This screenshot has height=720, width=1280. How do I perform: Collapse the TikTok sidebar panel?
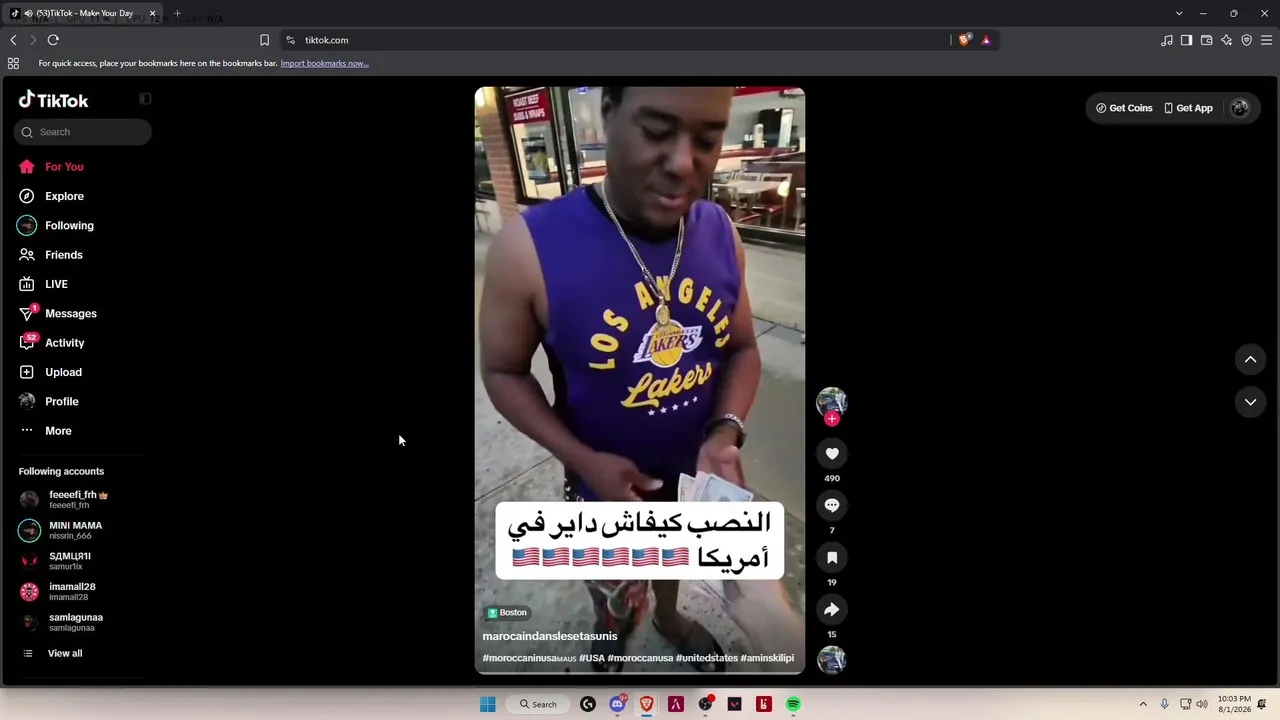[x=145, y=99]
